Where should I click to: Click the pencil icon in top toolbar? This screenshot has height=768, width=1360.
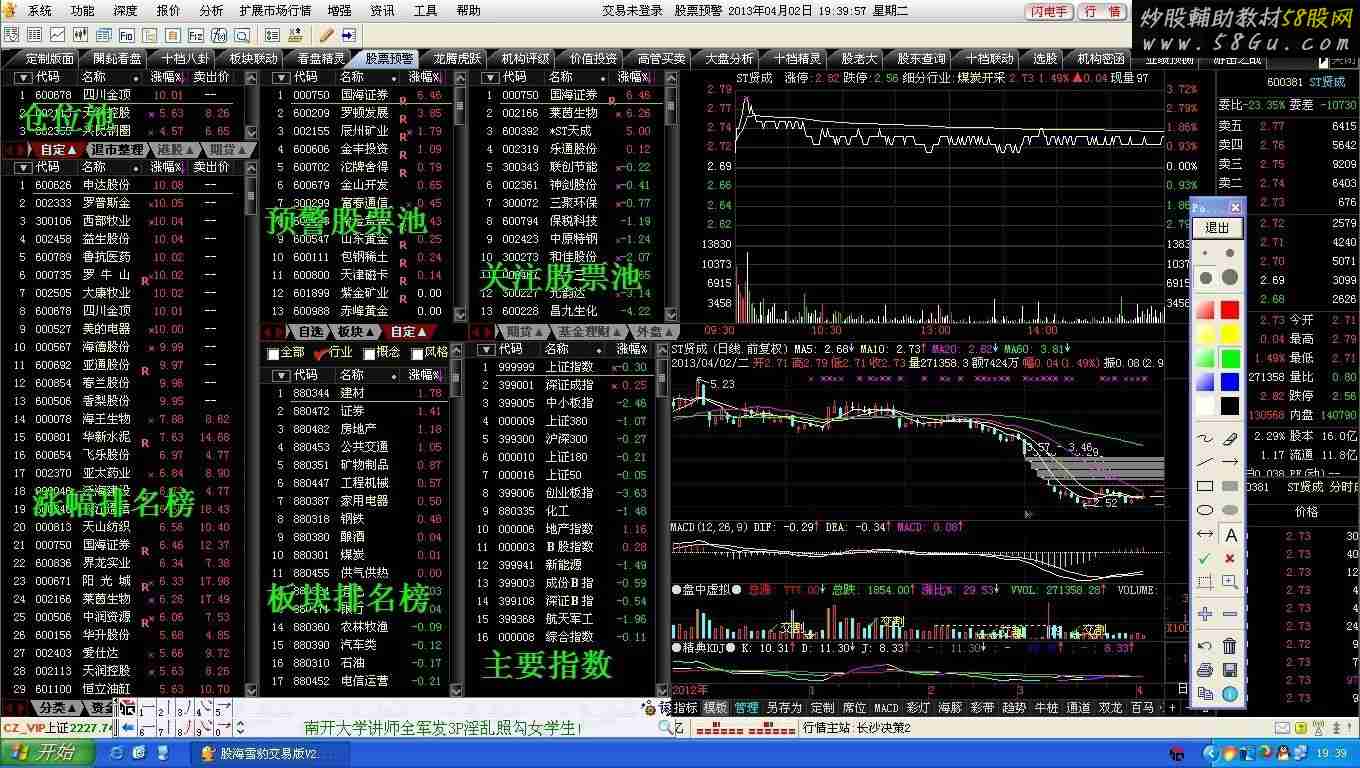[x=327, y=35]
